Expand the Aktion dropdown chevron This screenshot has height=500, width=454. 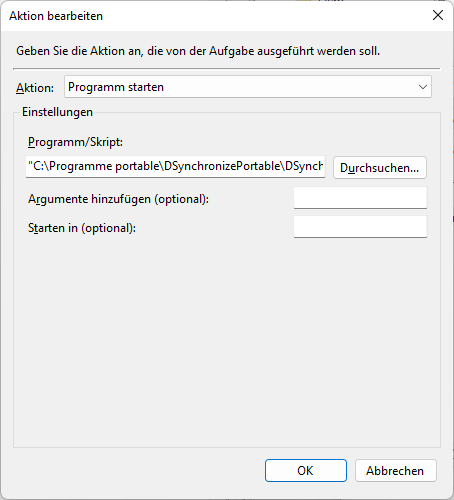pos(423,87)
